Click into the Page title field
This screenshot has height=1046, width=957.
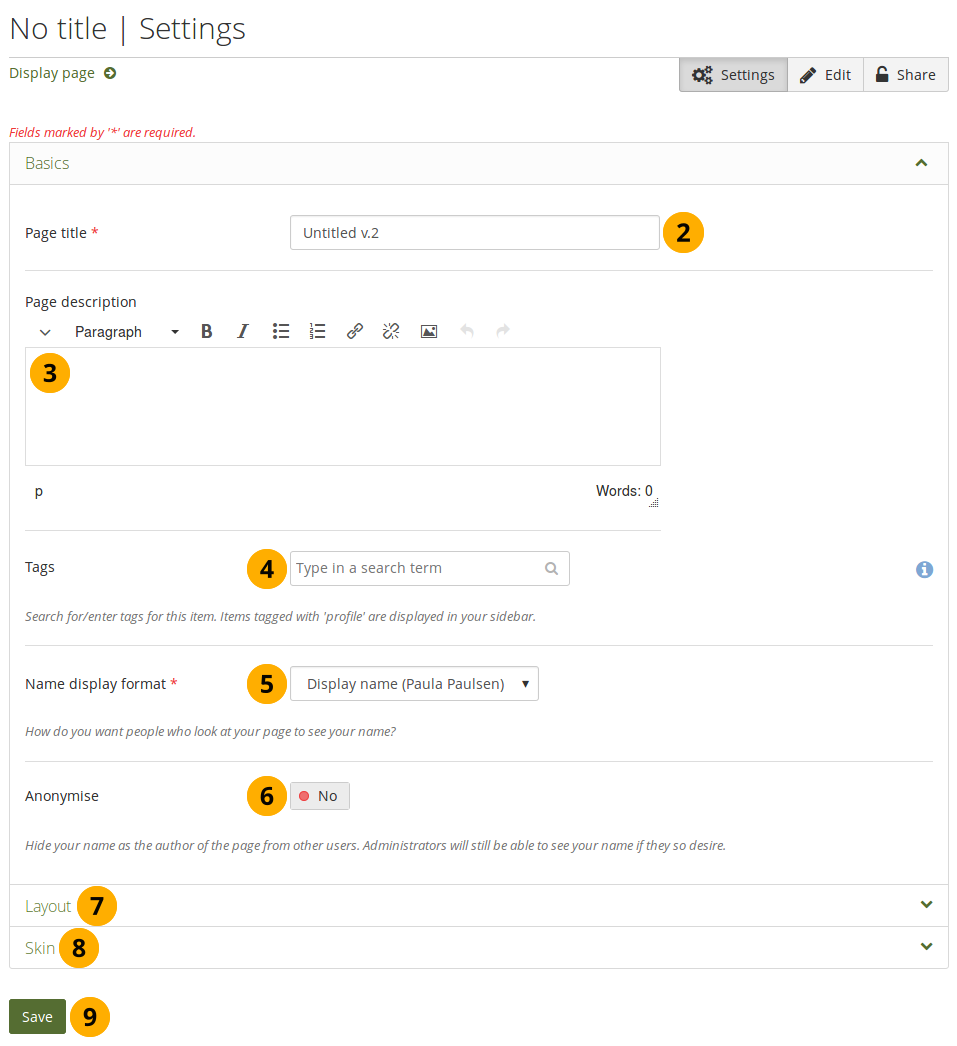click(x=474, y=233)
